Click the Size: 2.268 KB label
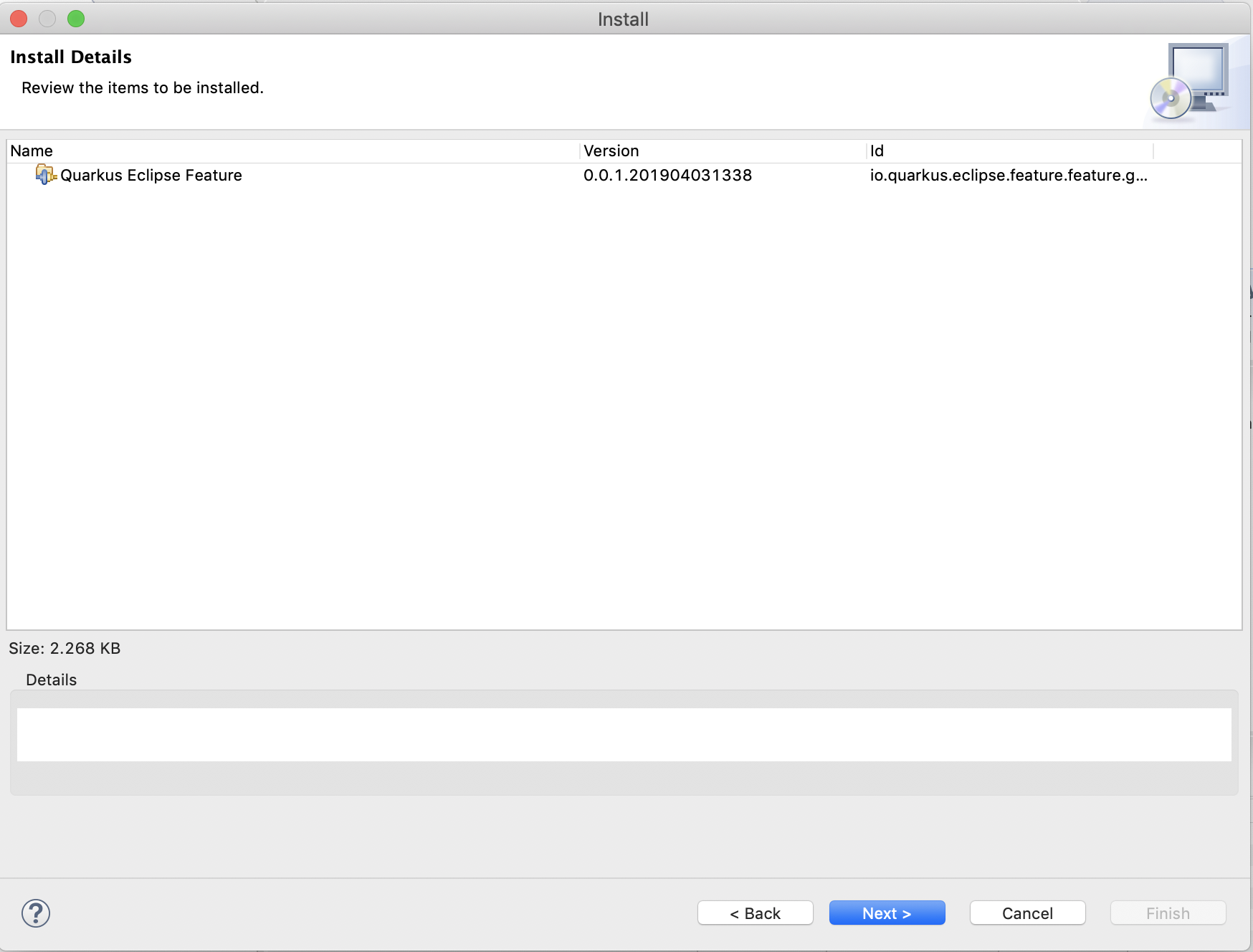Image resolution: width=1253 pixels, height=952 pixels. click(65, 648)
